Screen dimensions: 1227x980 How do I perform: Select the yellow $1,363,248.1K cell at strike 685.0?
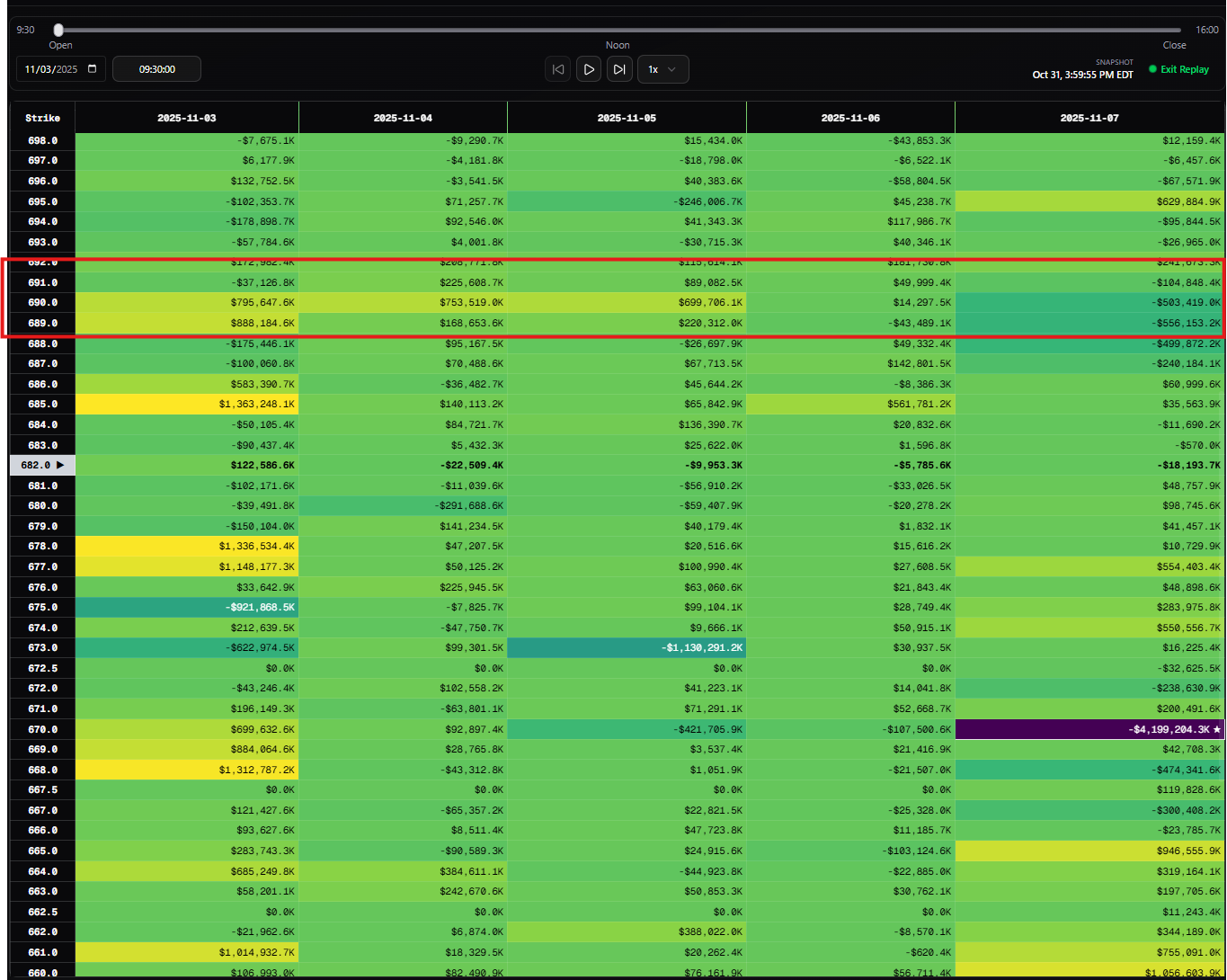click(x=186, y=405)
